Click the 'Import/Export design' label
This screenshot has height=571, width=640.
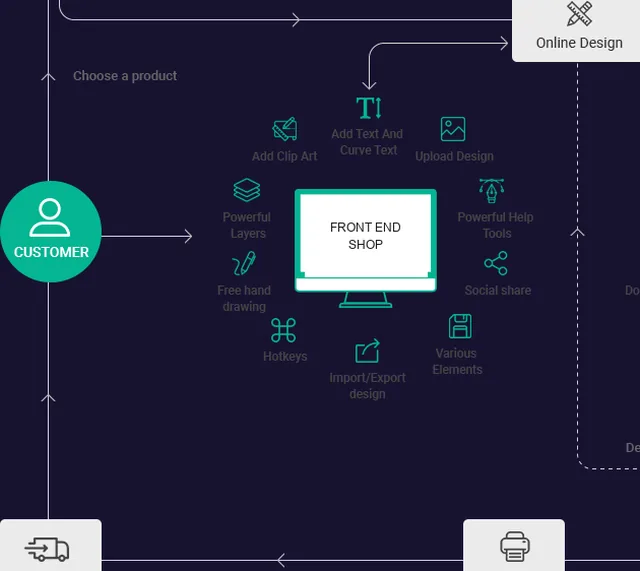pos(367,386)
